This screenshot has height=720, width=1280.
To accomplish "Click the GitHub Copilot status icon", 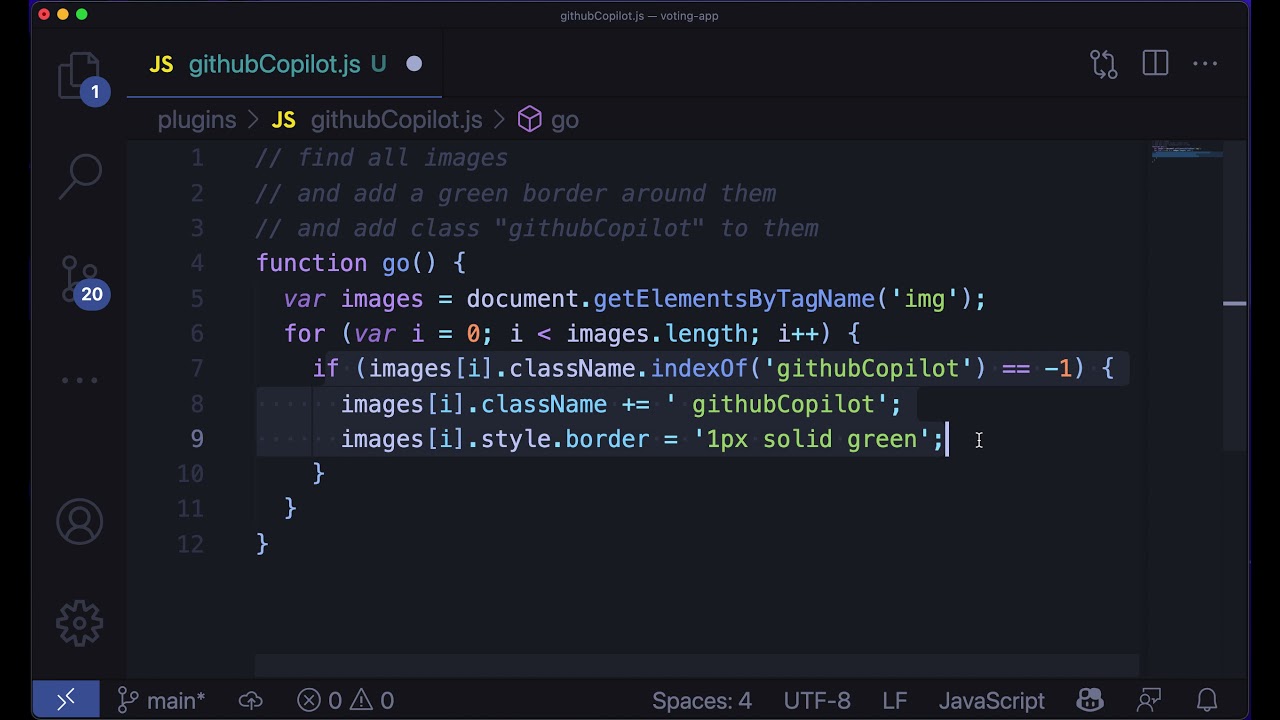I will coord(1090,700).
